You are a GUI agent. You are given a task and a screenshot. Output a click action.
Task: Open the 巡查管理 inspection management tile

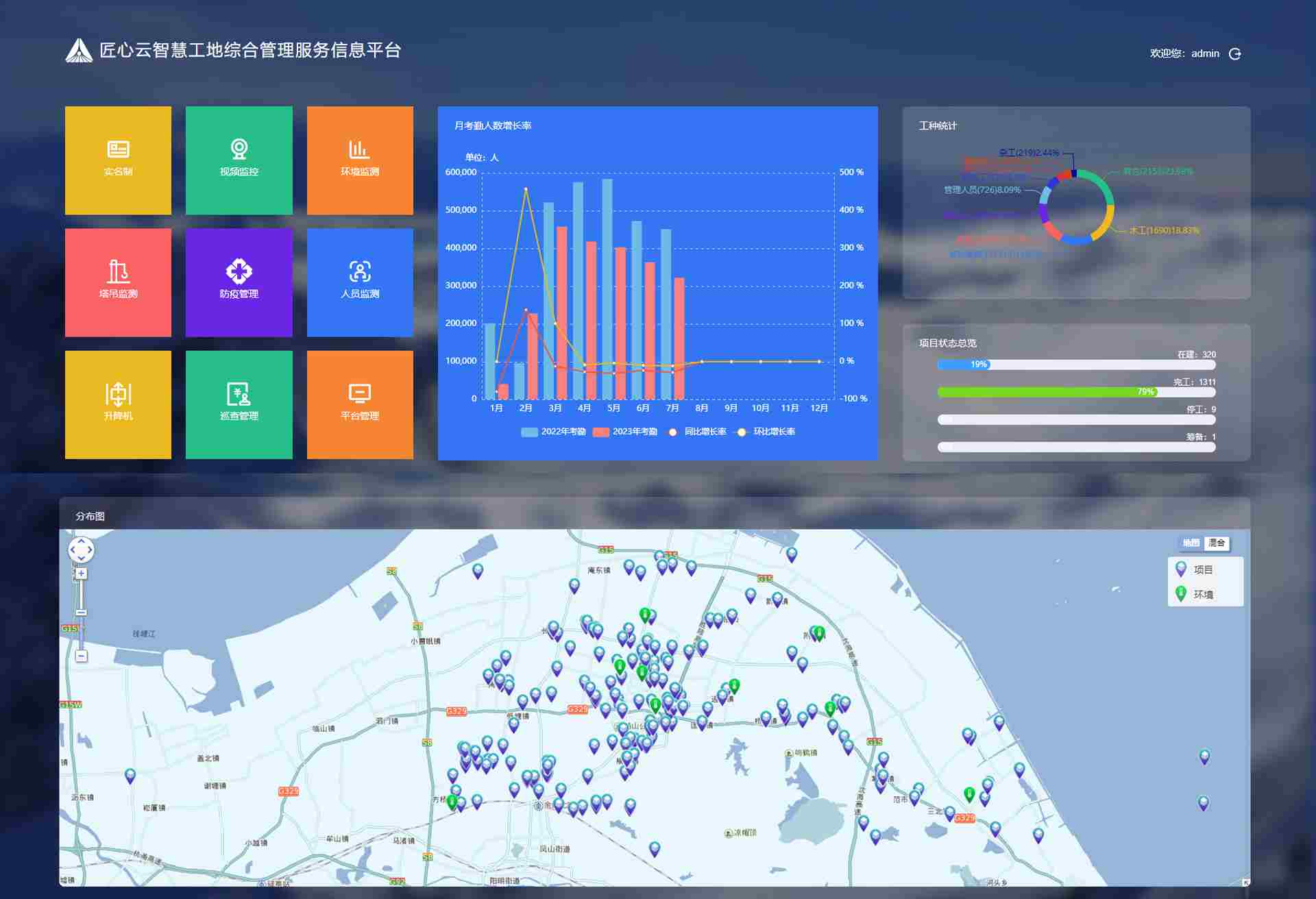tap(239, 404)
